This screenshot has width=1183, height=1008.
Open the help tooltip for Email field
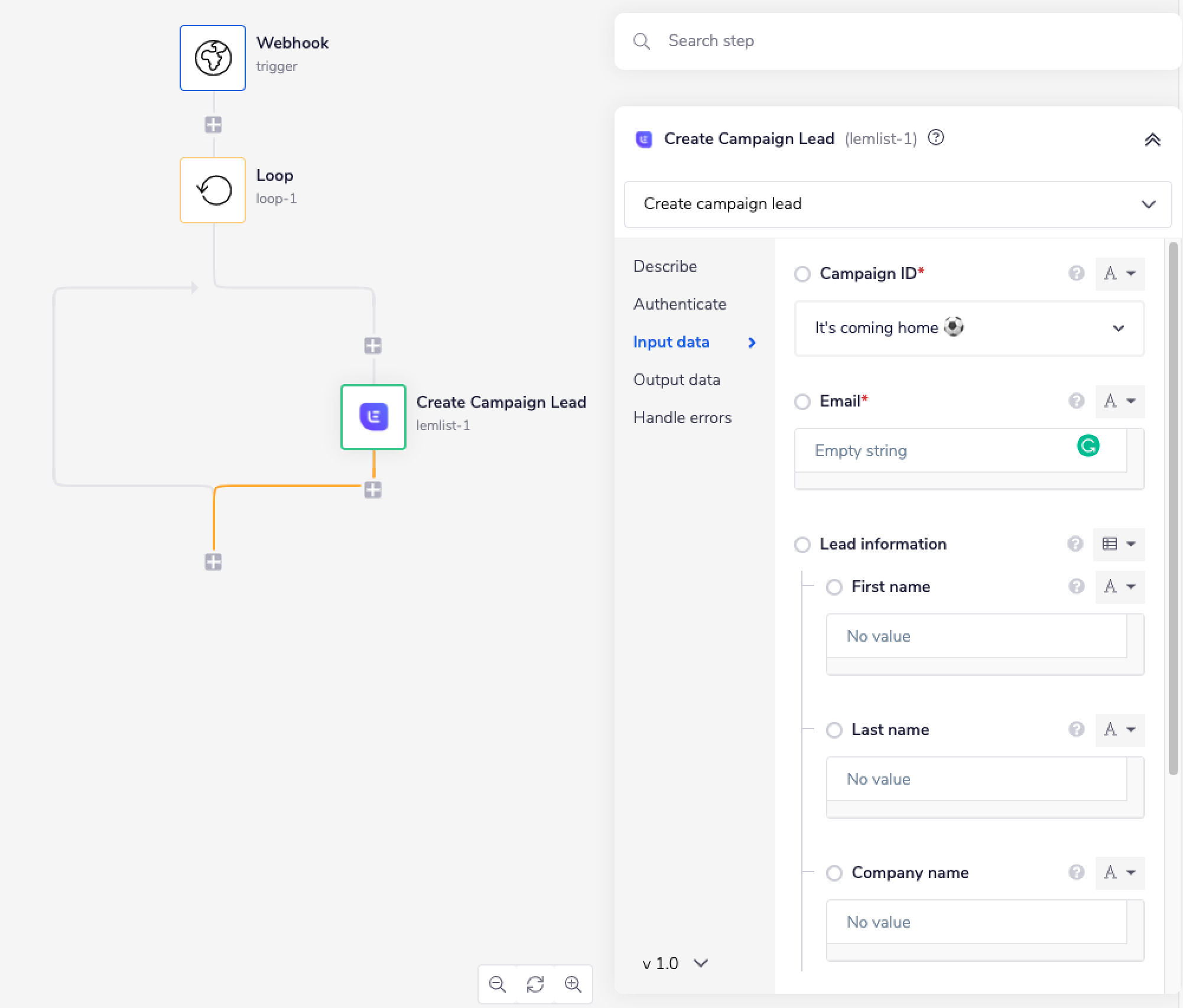coord(1076,401)
